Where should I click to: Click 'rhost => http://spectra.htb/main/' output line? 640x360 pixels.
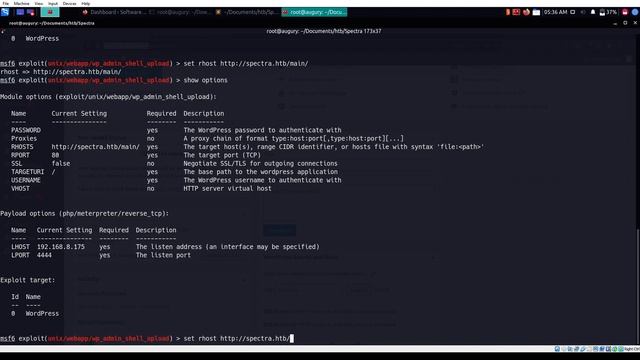(61, 72)
